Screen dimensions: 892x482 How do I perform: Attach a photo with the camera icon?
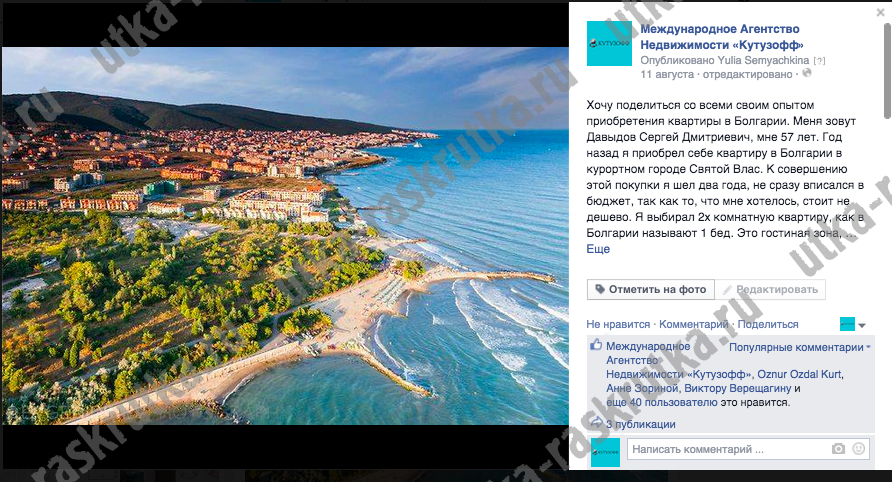pyautogui.click(x=838, y=449)
